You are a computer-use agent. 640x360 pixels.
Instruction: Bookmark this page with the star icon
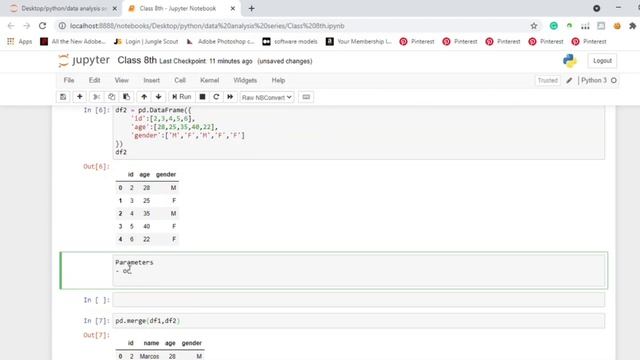point(534,26)
